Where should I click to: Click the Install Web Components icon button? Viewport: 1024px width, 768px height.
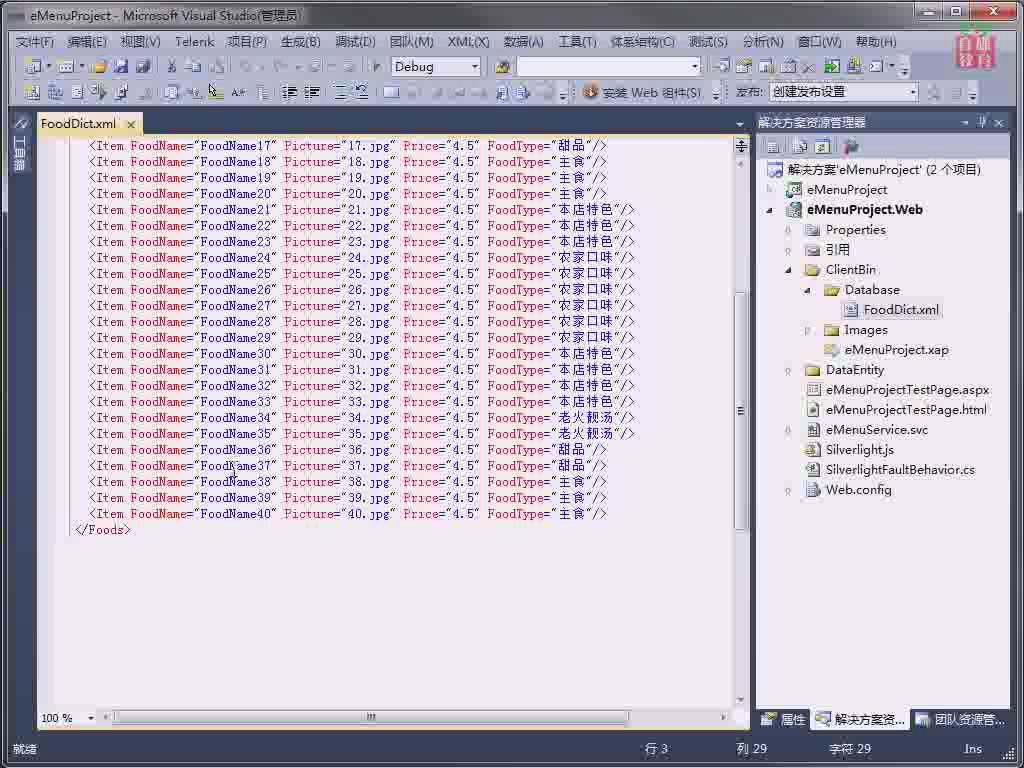coord(643,92)
